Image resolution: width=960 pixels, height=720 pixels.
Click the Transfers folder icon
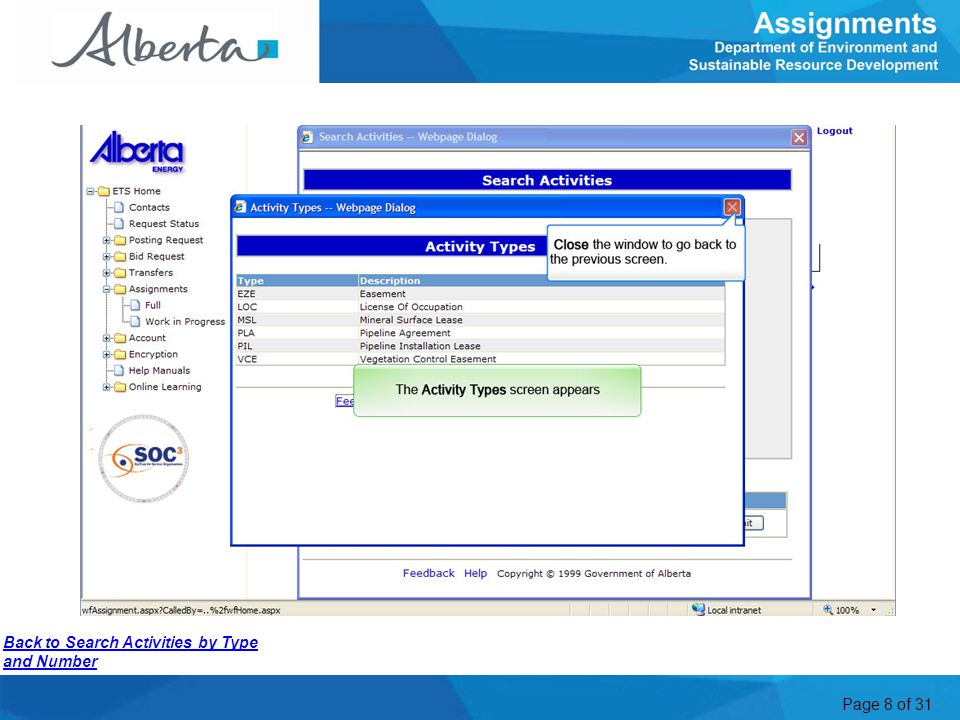click(x=120, y=272)
